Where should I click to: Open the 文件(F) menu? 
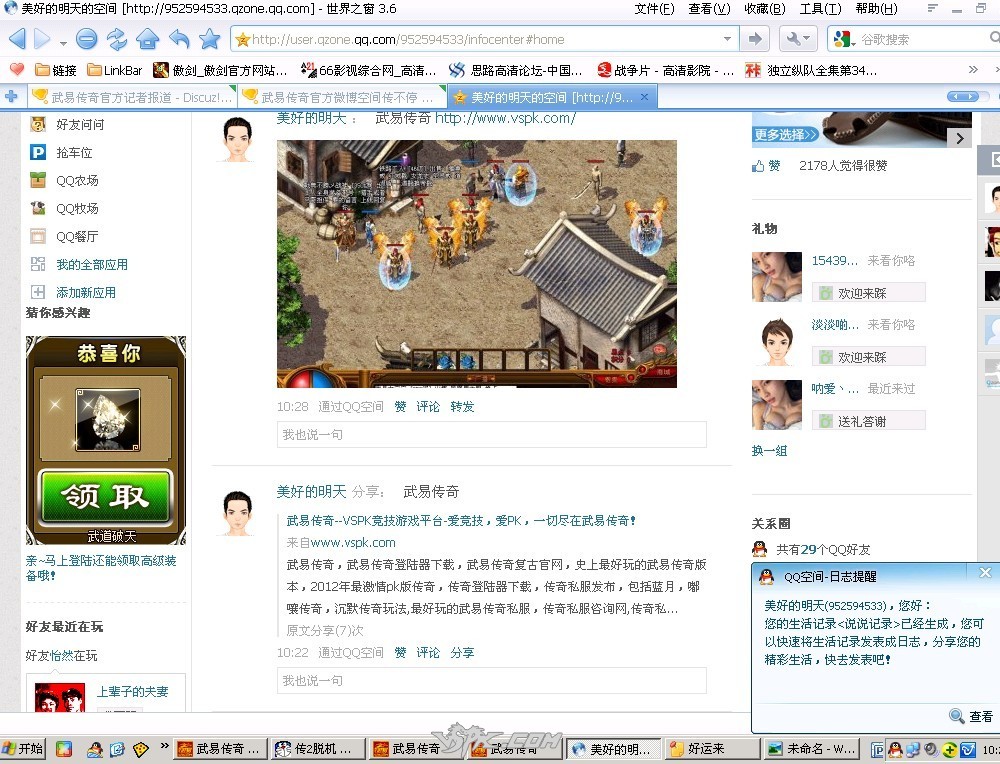(654, 8)
